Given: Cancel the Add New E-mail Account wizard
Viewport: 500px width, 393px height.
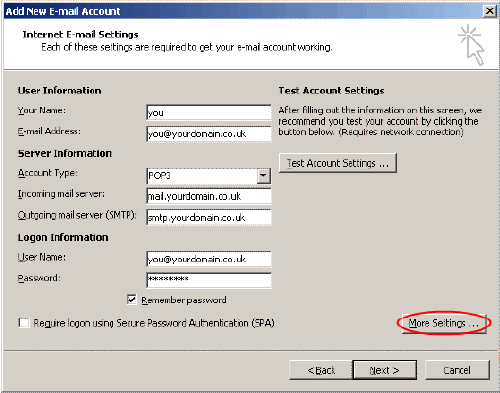Looking at the screenshot, I should (457, 370).
